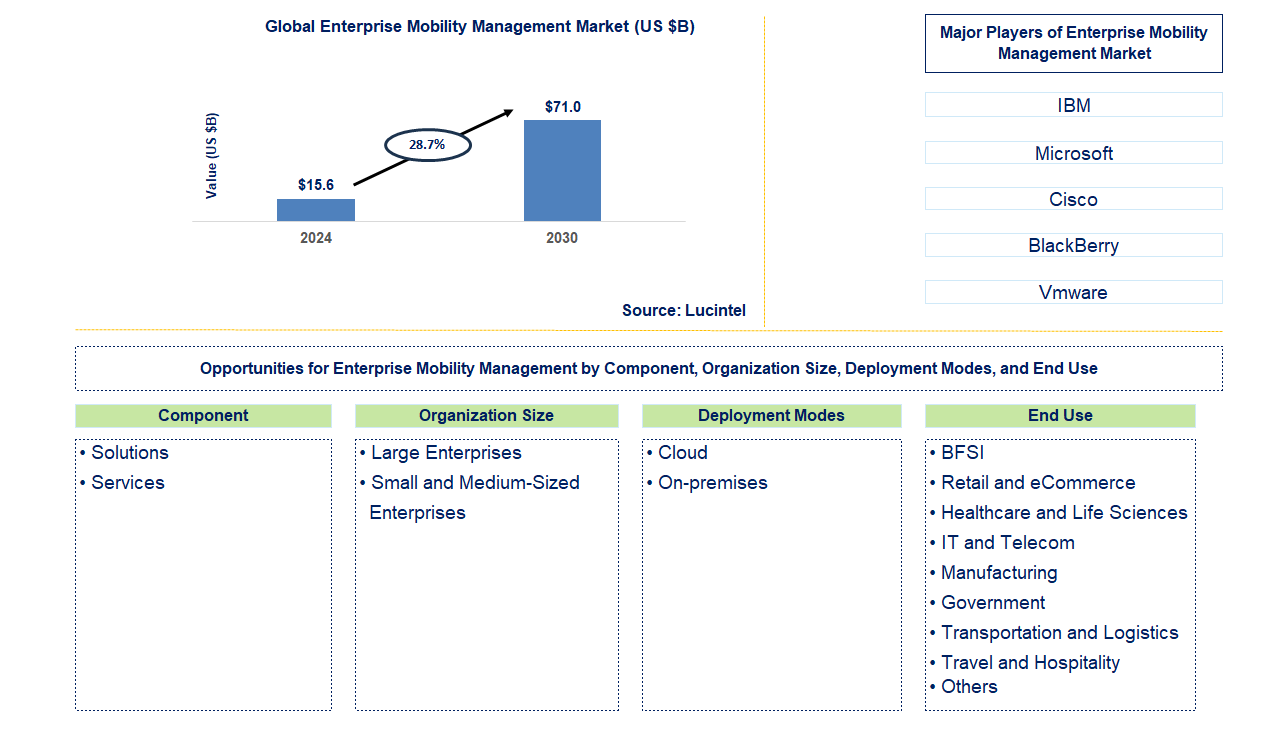This screenshot has height=751, width=1287.
Task: Select the BlackBerry player box
Action: click(1074, 245)
